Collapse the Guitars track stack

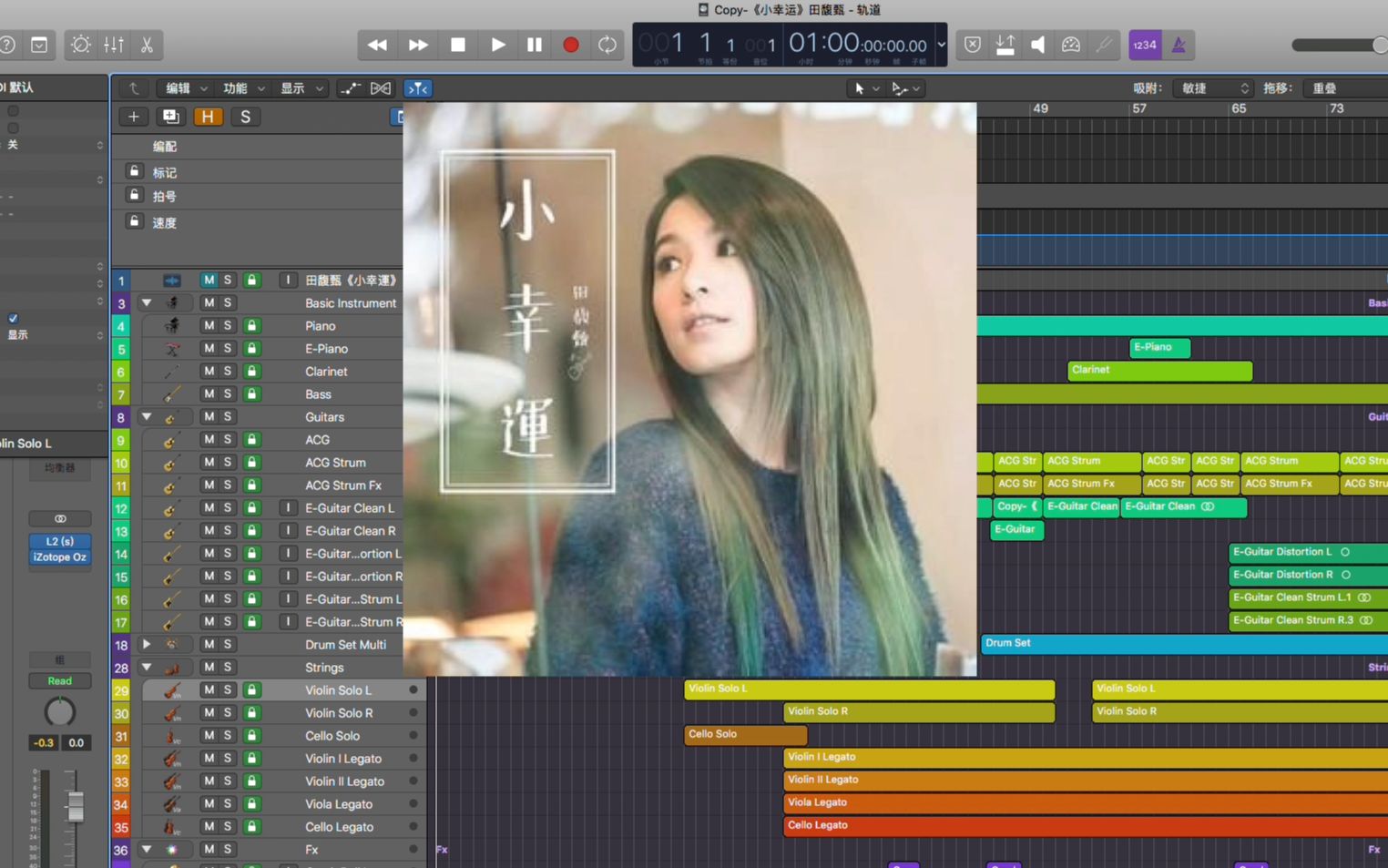pyautogui.click(x=146, y=416)
